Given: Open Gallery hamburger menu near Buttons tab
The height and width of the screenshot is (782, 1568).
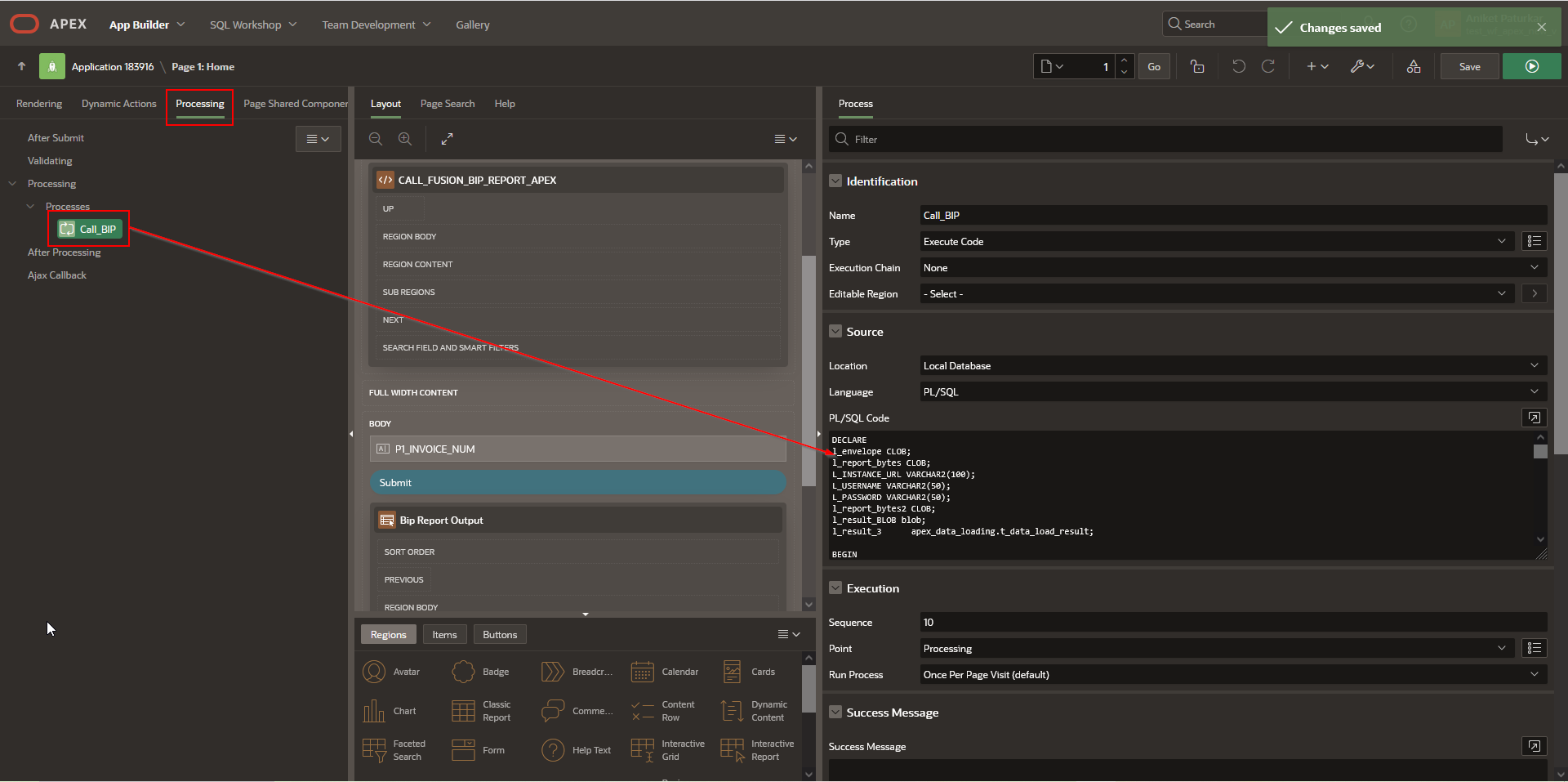Looking at the screenshot, I should (789, 634).
